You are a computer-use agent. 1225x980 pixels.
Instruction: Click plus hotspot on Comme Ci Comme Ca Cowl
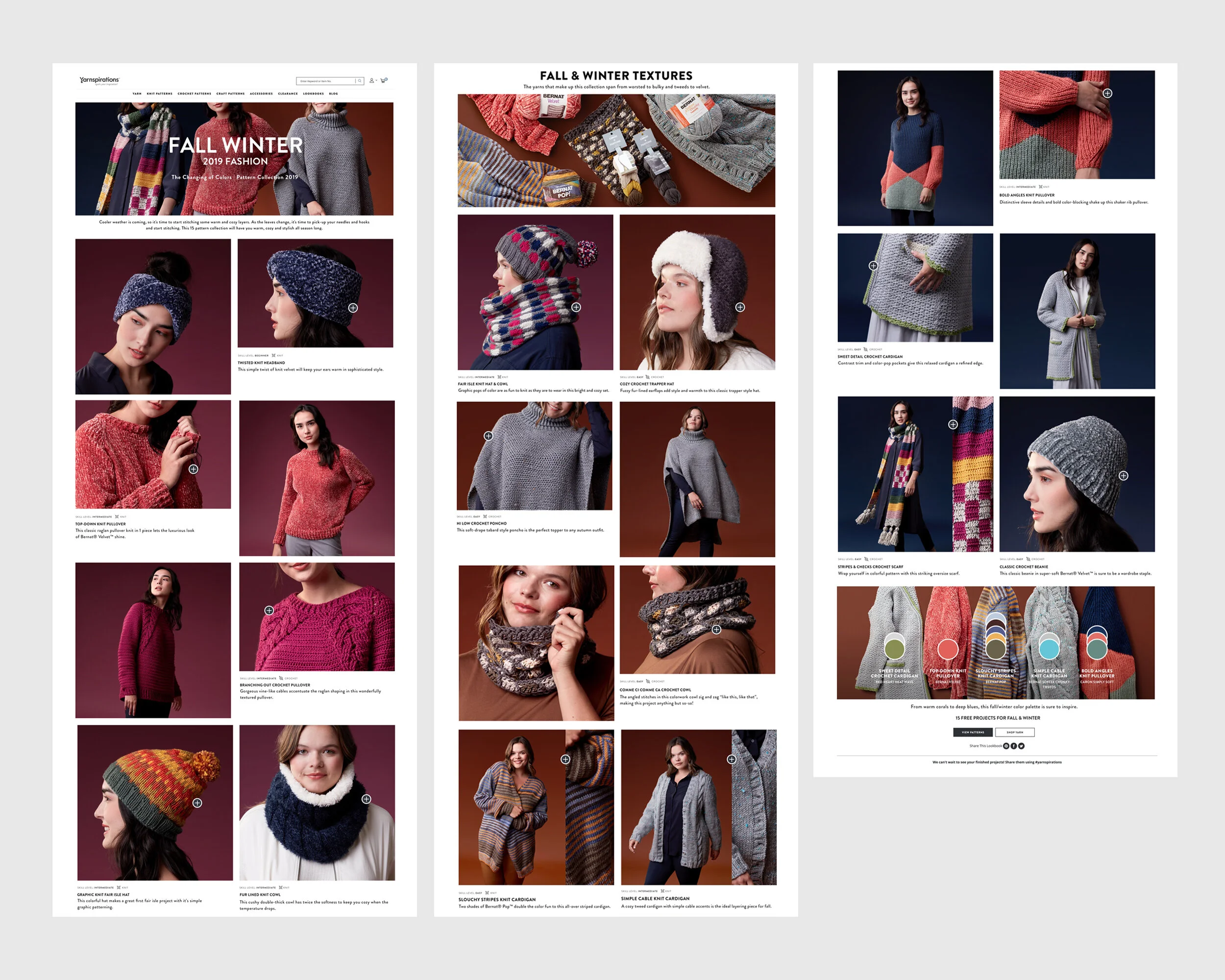coord(716,630)
